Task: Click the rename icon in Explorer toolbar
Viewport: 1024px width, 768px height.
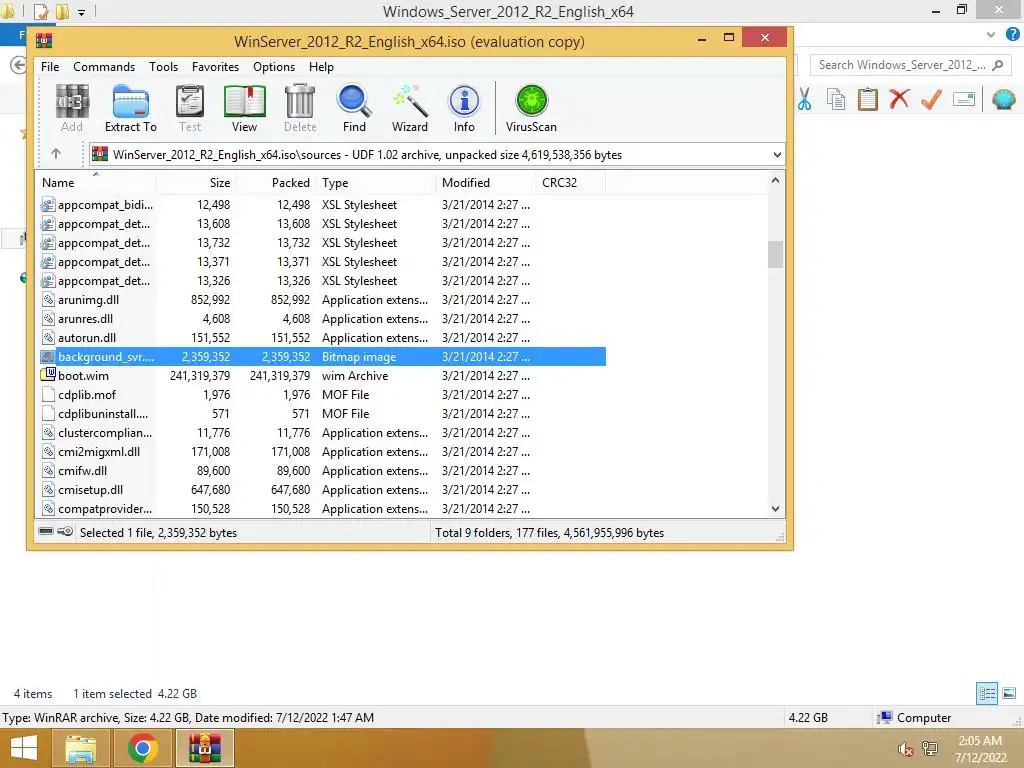Action: pyautogui.click(x=964, y=100)
